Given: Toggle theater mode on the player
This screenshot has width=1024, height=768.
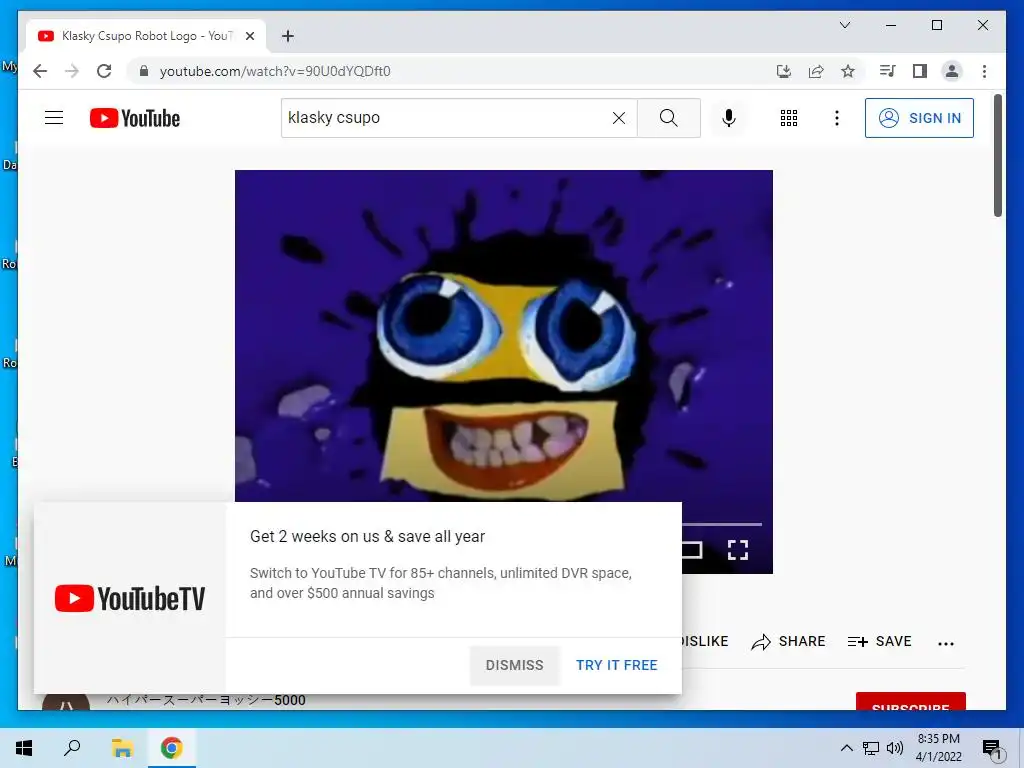Looking at the screenshot, I should pyautogui.click(x=692, y=550).
